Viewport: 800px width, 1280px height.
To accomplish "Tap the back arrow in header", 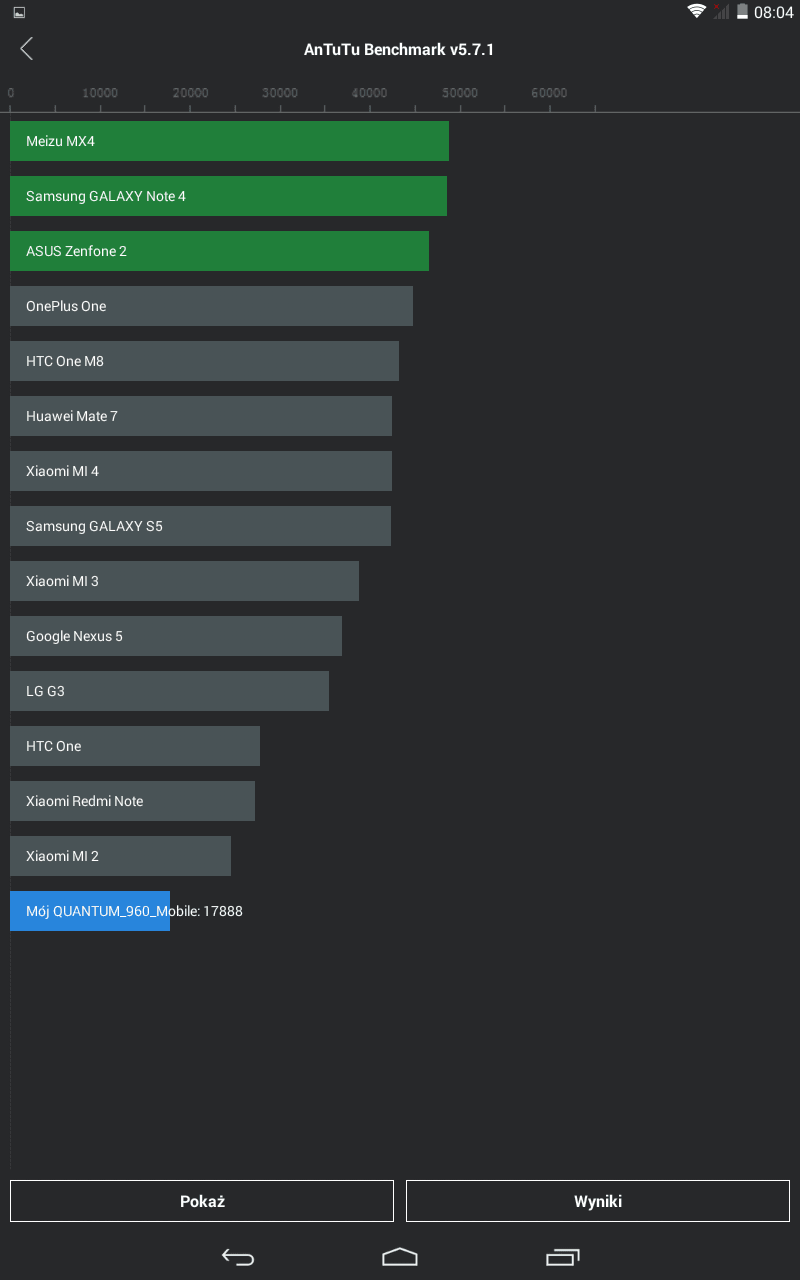I will click(27, 49).
